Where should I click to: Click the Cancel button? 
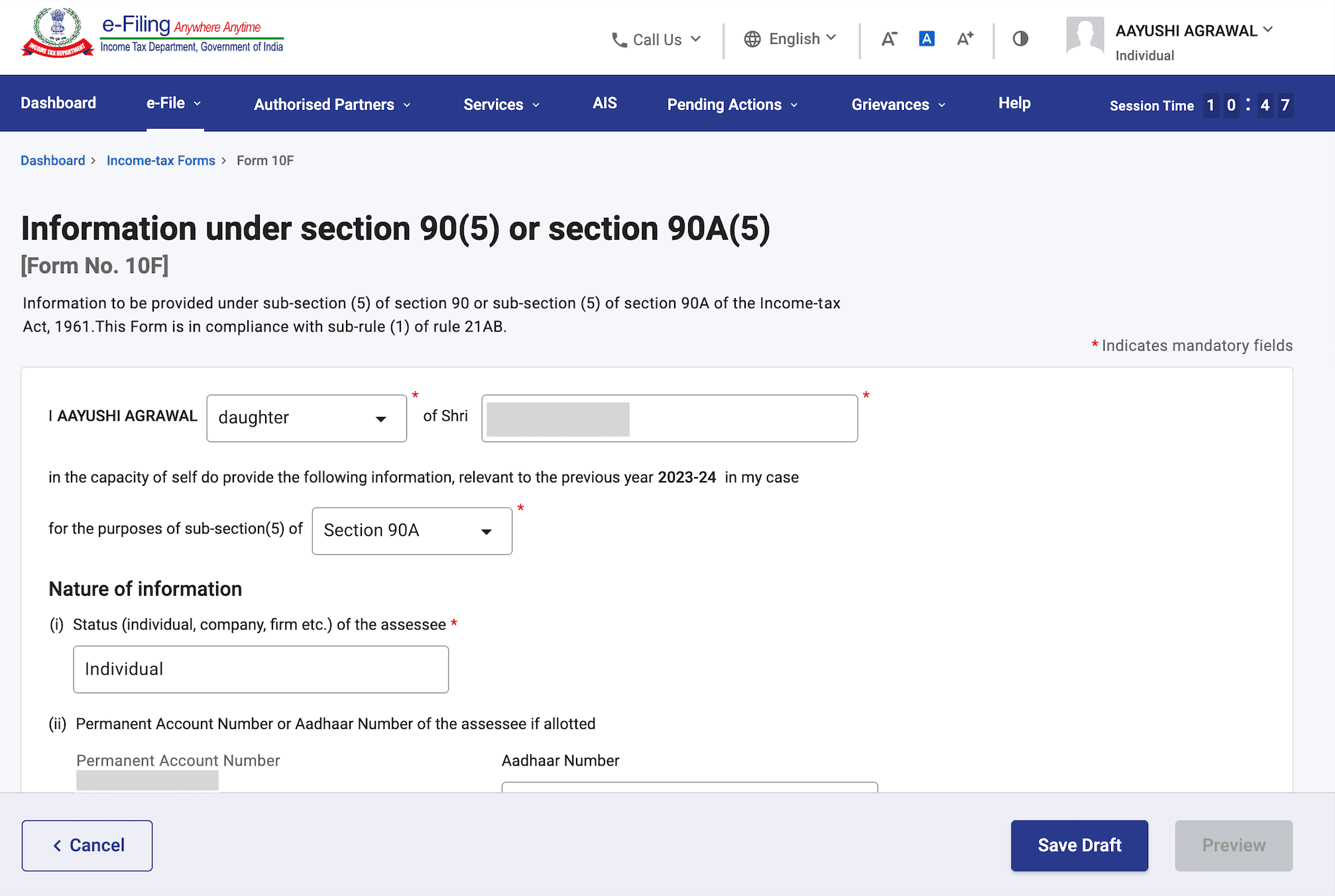tap(87, 846)
